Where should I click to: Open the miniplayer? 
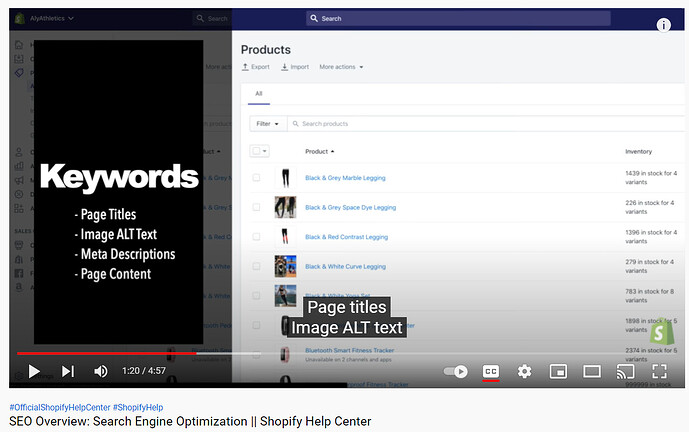click(558, 372)
